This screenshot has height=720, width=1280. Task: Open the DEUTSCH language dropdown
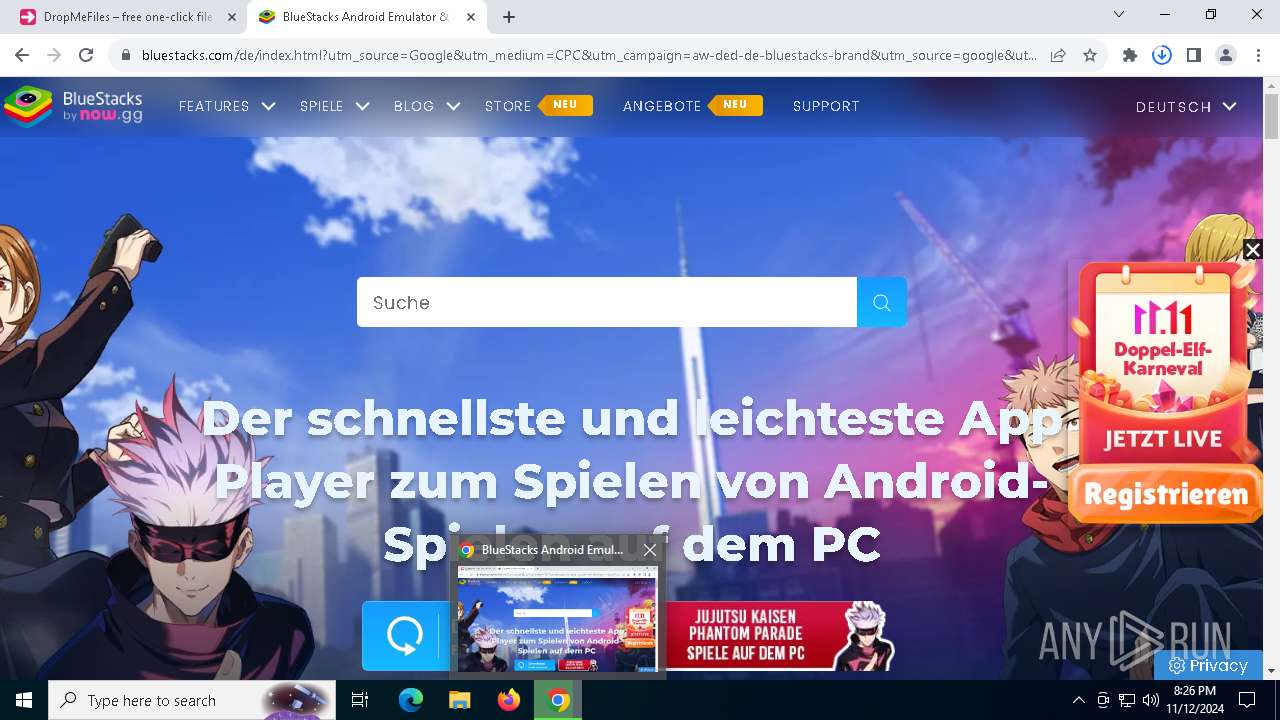click(1186, 106)
